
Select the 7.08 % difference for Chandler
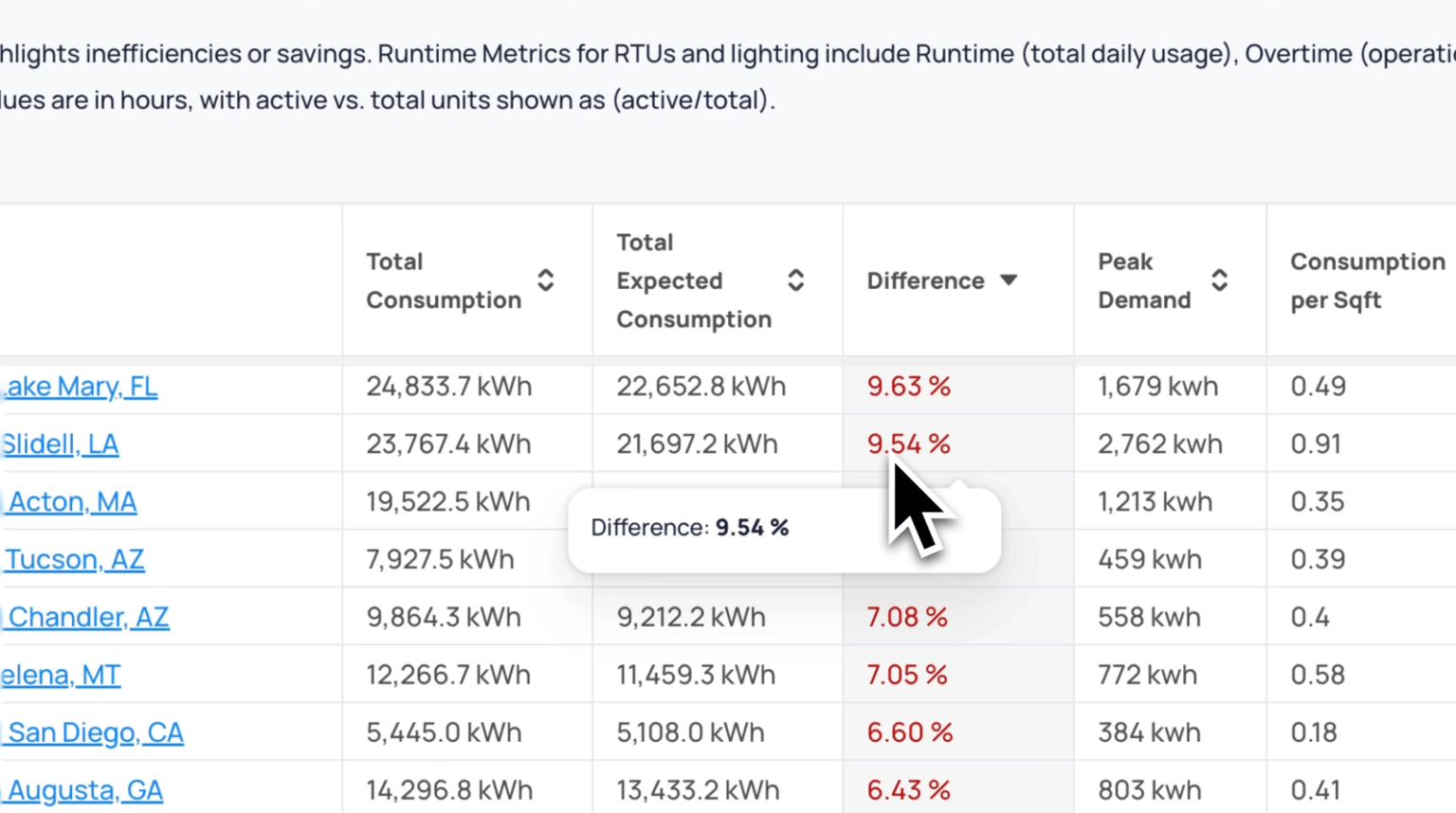click(906, 618)
